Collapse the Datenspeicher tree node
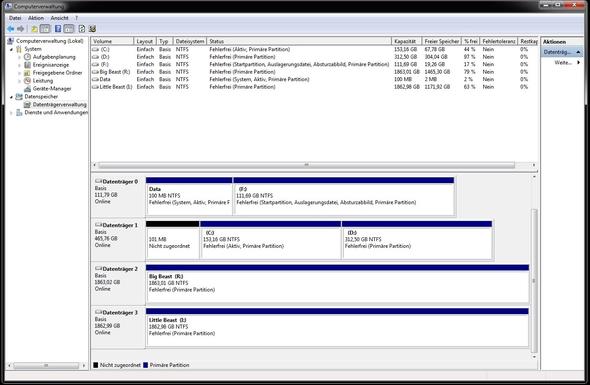This screenshot has width=590, height=385. pos(11,97)
